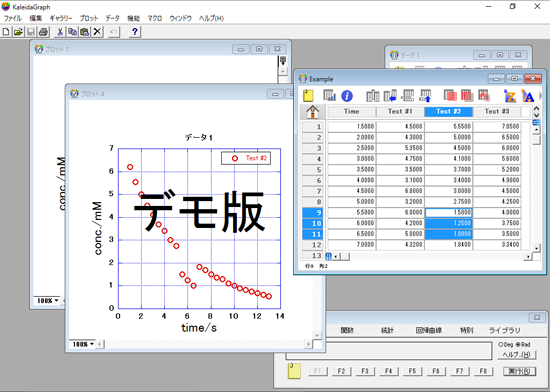This screenshot has width=550, height=392.
Task: Click the column icon with the blue left arrow
Action: 390,96
